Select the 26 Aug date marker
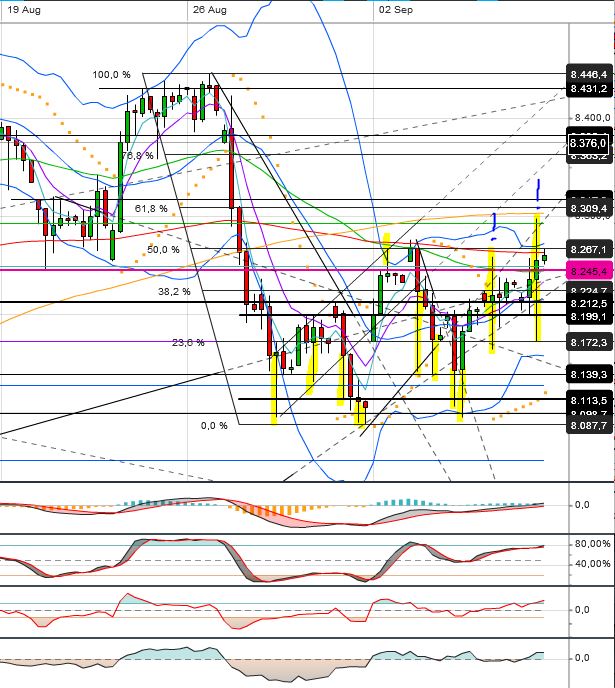Image resolution: width=615 pixels, height=688 pixels. pyautogui.click(x=210, y=10)
